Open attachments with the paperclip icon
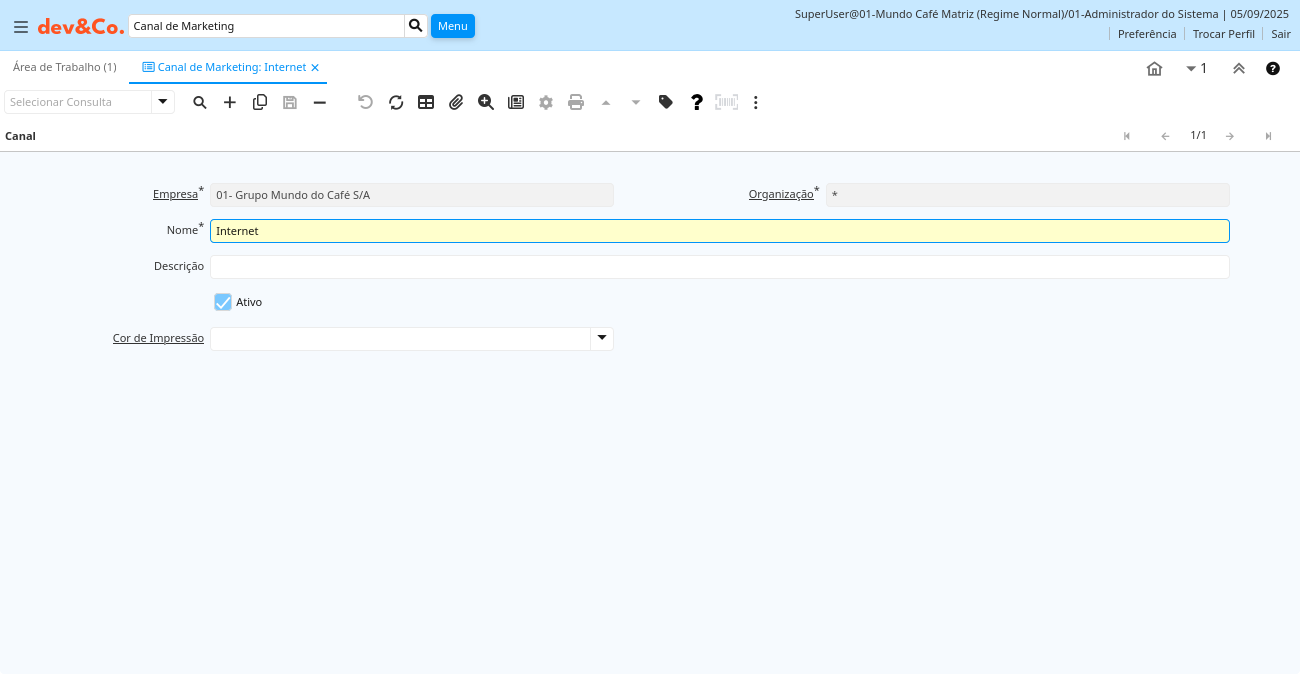 pyautogui.click(x=456, y=102)
